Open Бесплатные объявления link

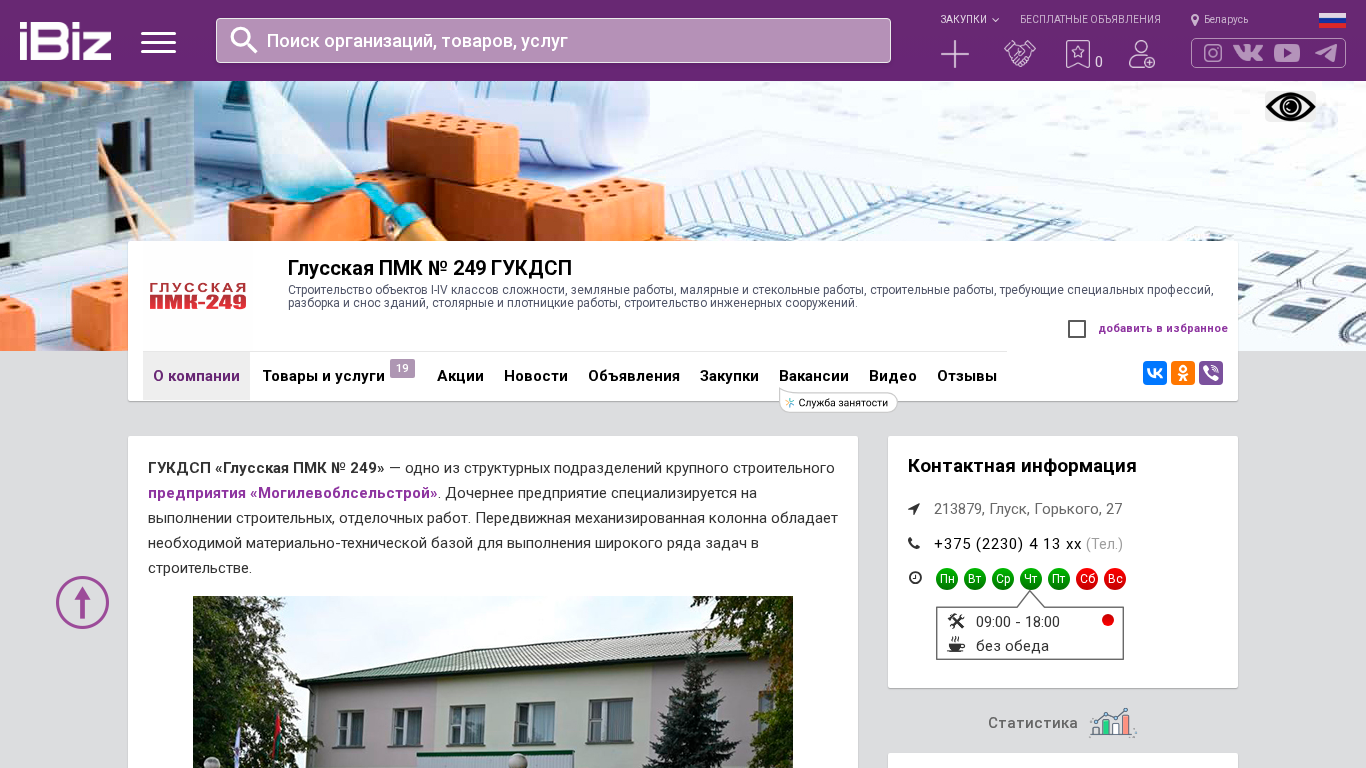1090,19
